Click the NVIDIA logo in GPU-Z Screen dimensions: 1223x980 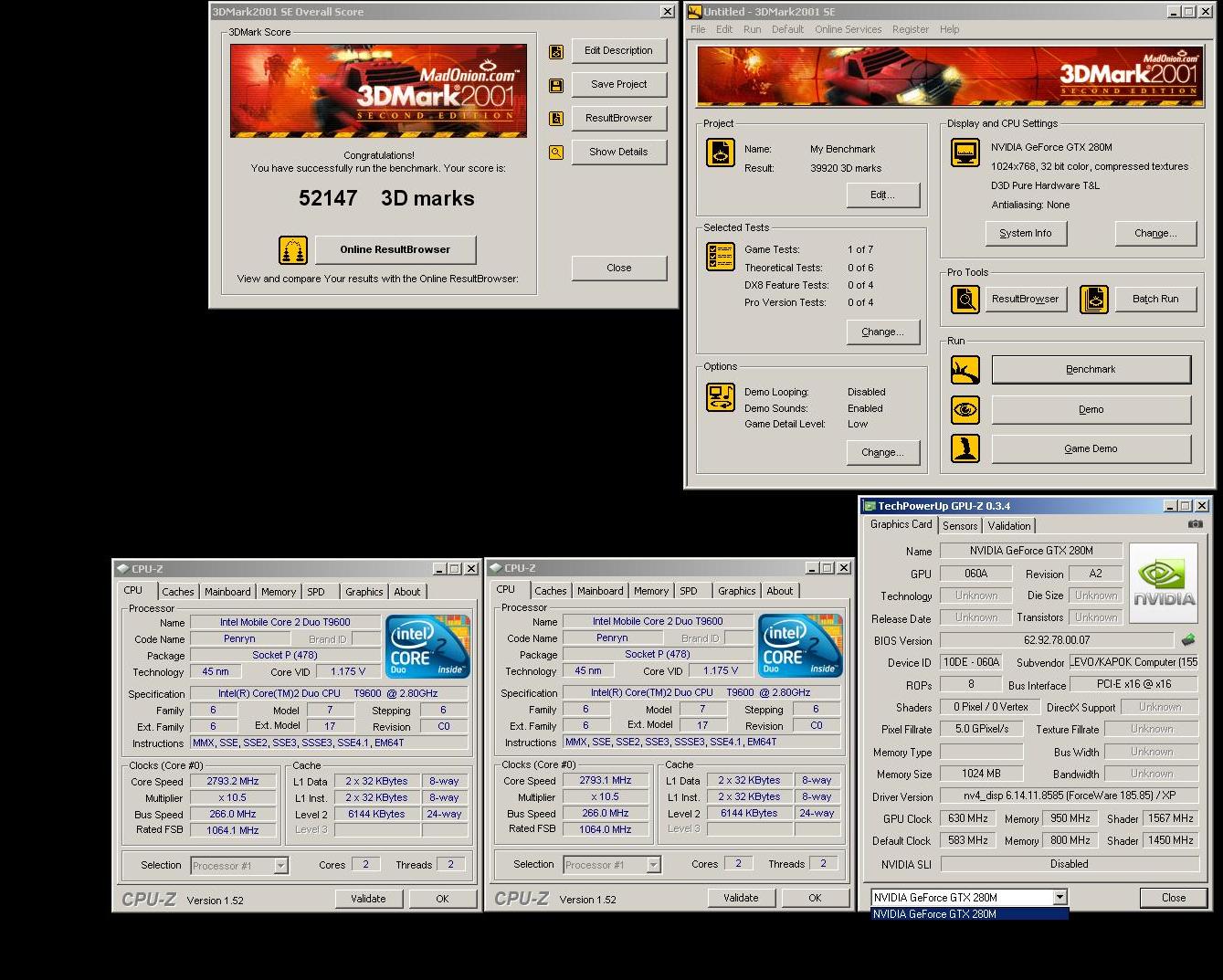click(1164, 584)
